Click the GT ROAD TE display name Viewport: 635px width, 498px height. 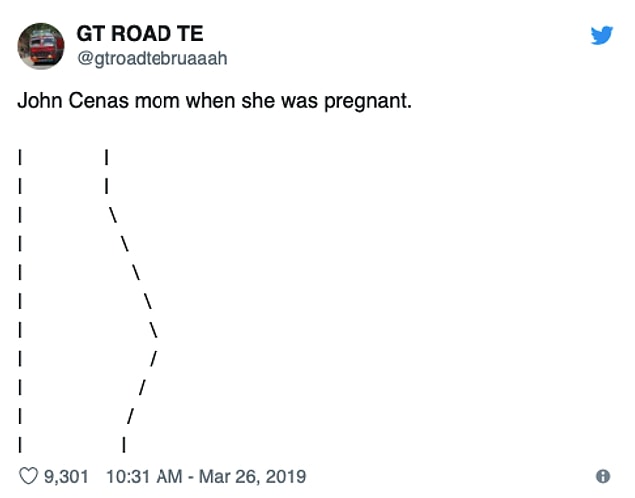click(140, 34)
